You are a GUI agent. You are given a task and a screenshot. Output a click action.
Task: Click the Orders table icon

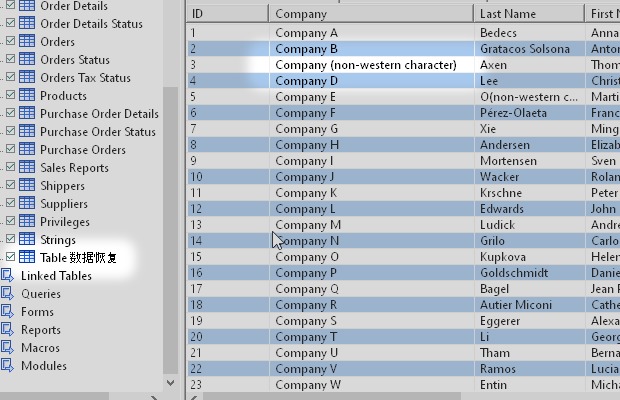click(x=28, y=42)
